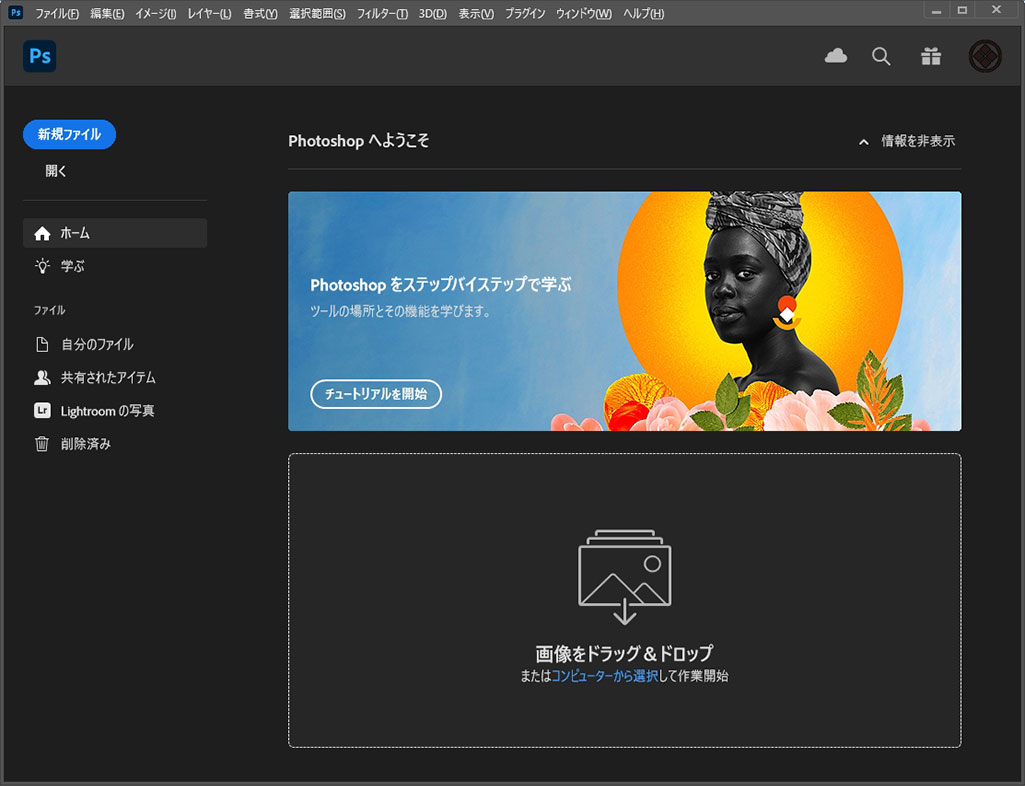Open Lightroom の写真 via its Lr icon
The image size is (1025, 786).
click(x=42, y=410)
